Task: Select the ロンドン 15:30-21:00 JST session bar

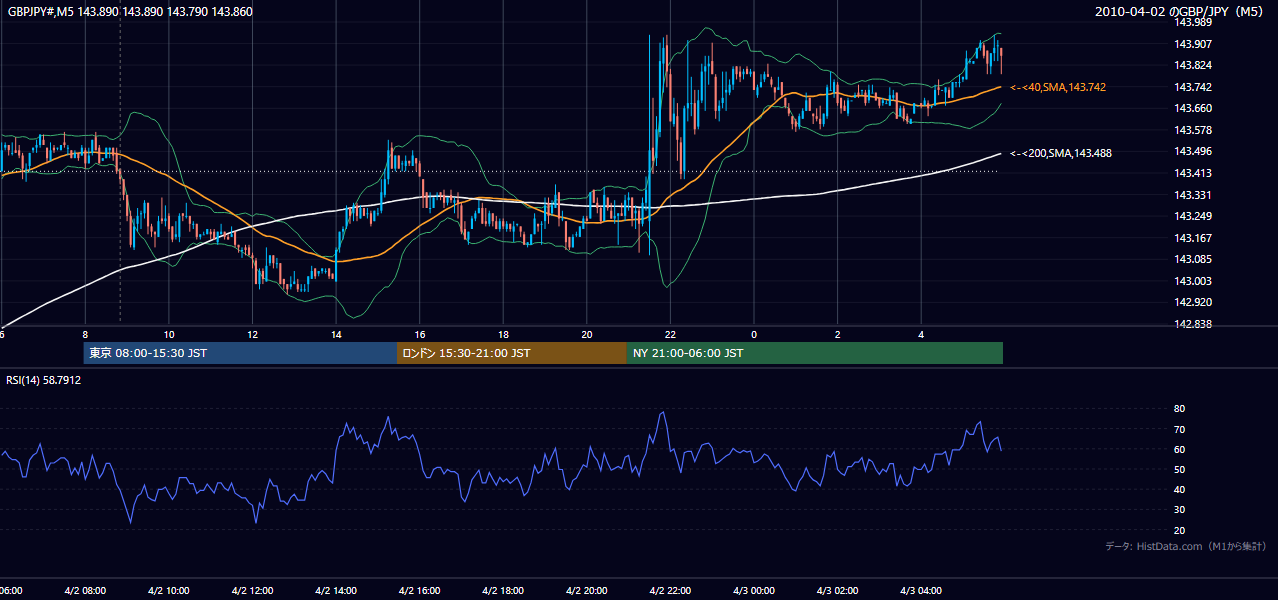Action: pyautogui.click(x=512, y=353)
